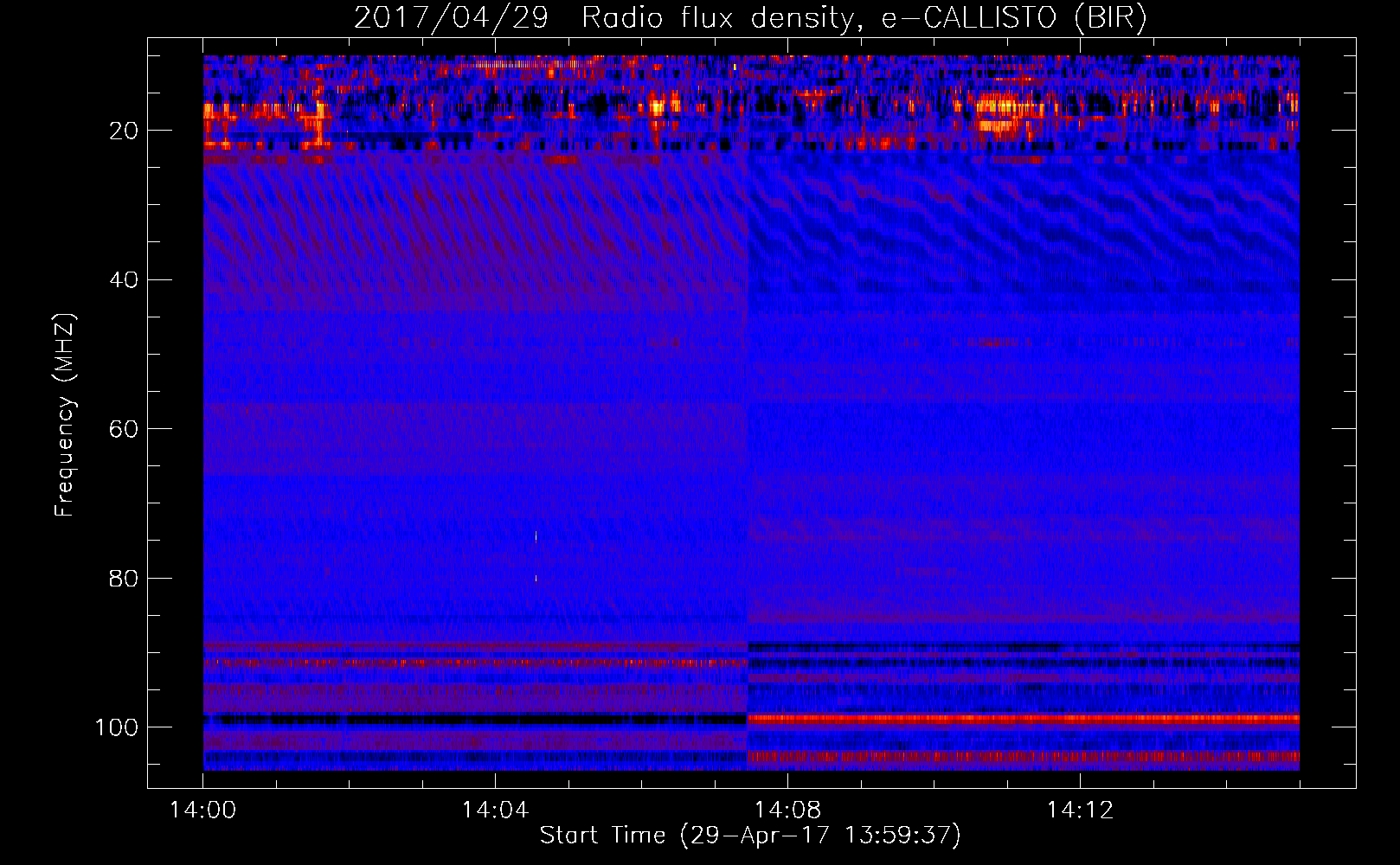Click the 100 frequency tick label
The height and width of the screenshot is (865, 1400).
(117, 727)
